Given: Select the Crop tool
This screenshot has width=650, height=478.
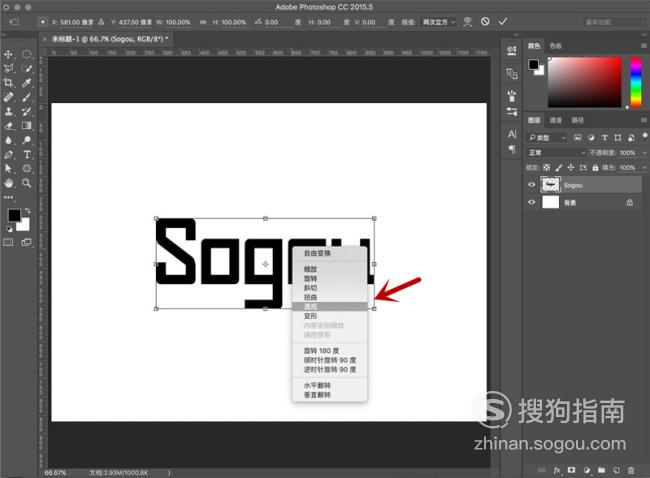Looking at the screenshot, I should (x=8, y=82).
